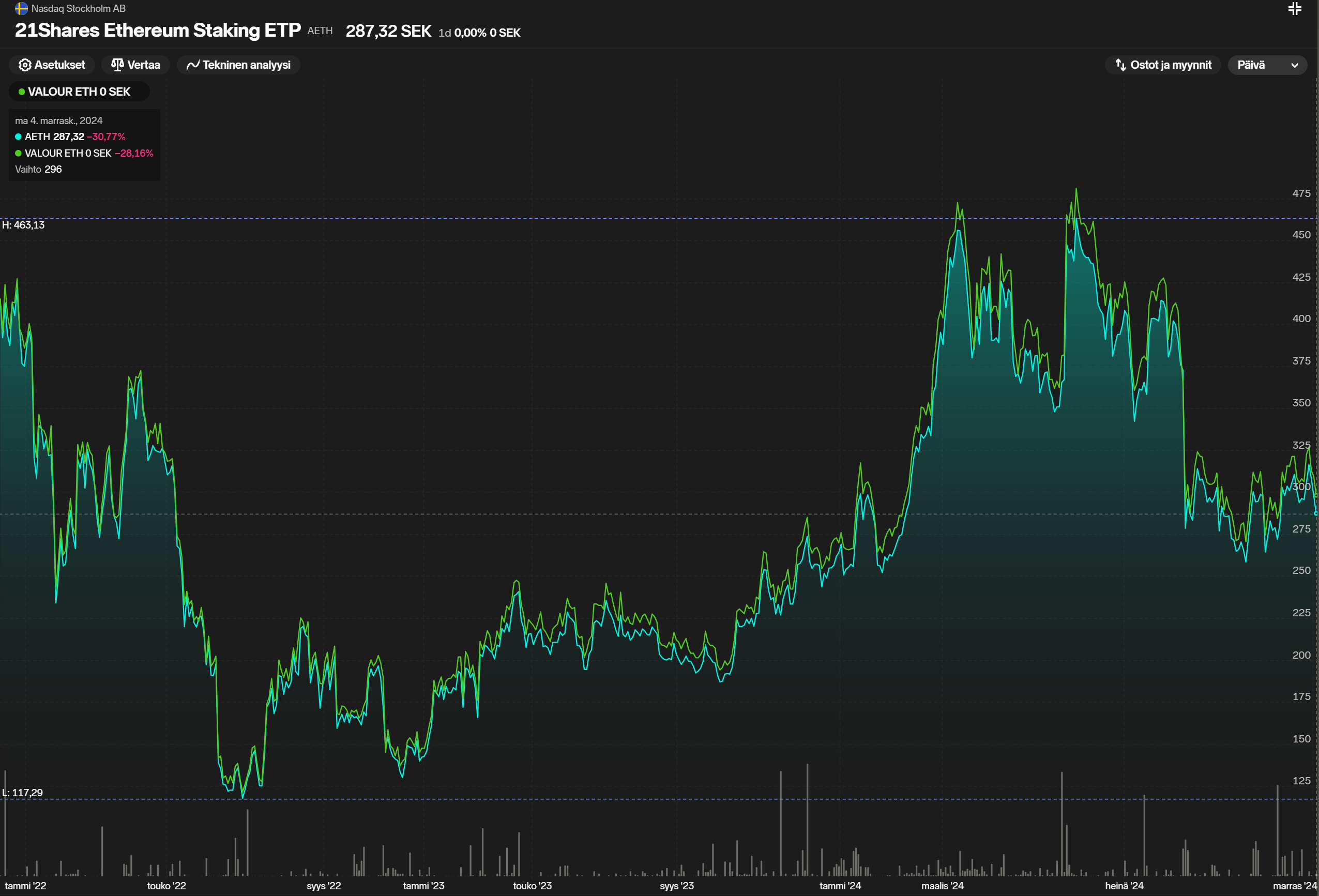Open the Asetukset settings button
1319x896 pixels.
[x=59, y=65]
